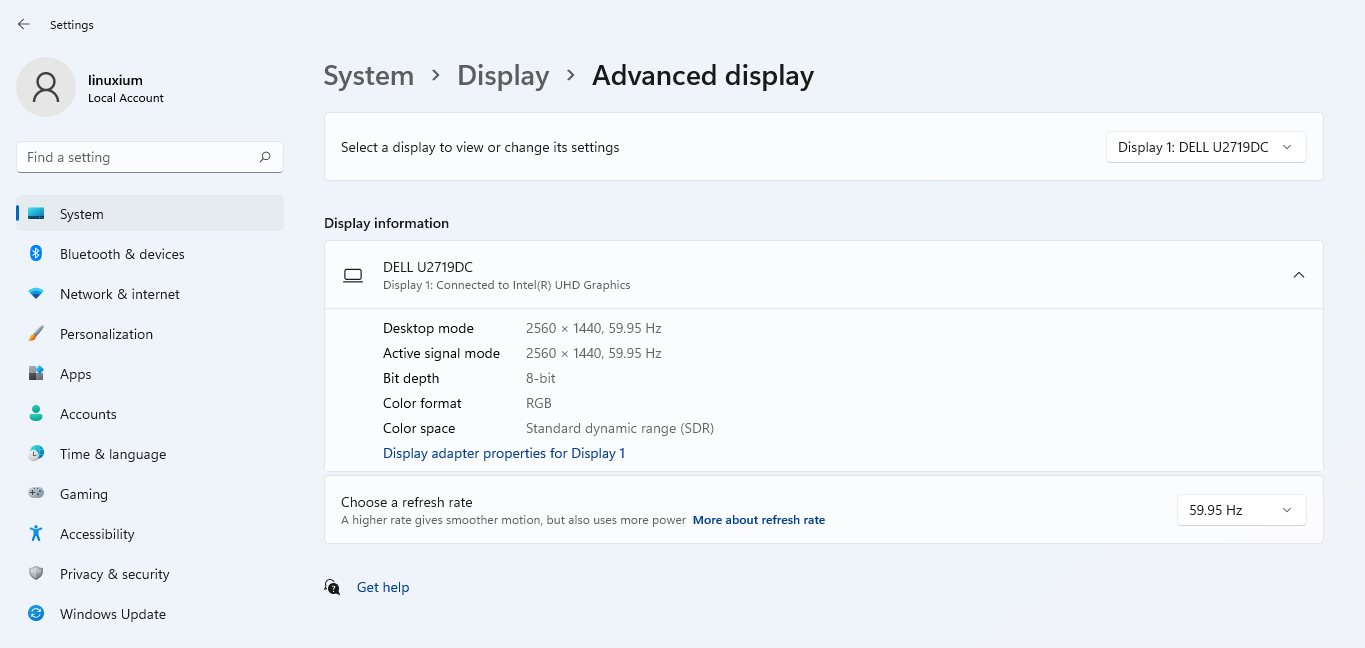Click the monitor icon beside DELL U2719DC
Screen dimensions: 1365x648
tap(353, 275)
